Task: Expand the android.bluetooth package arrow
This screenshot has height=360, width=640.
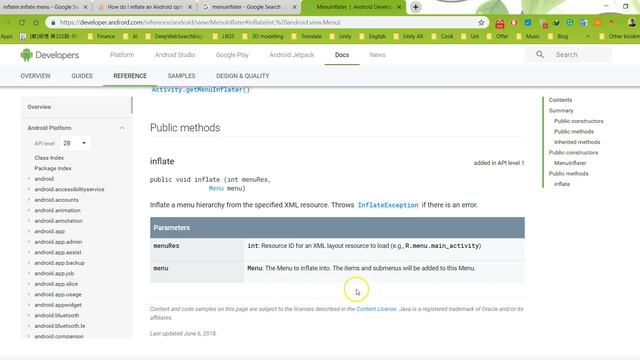Action: [x=29, y=316]
